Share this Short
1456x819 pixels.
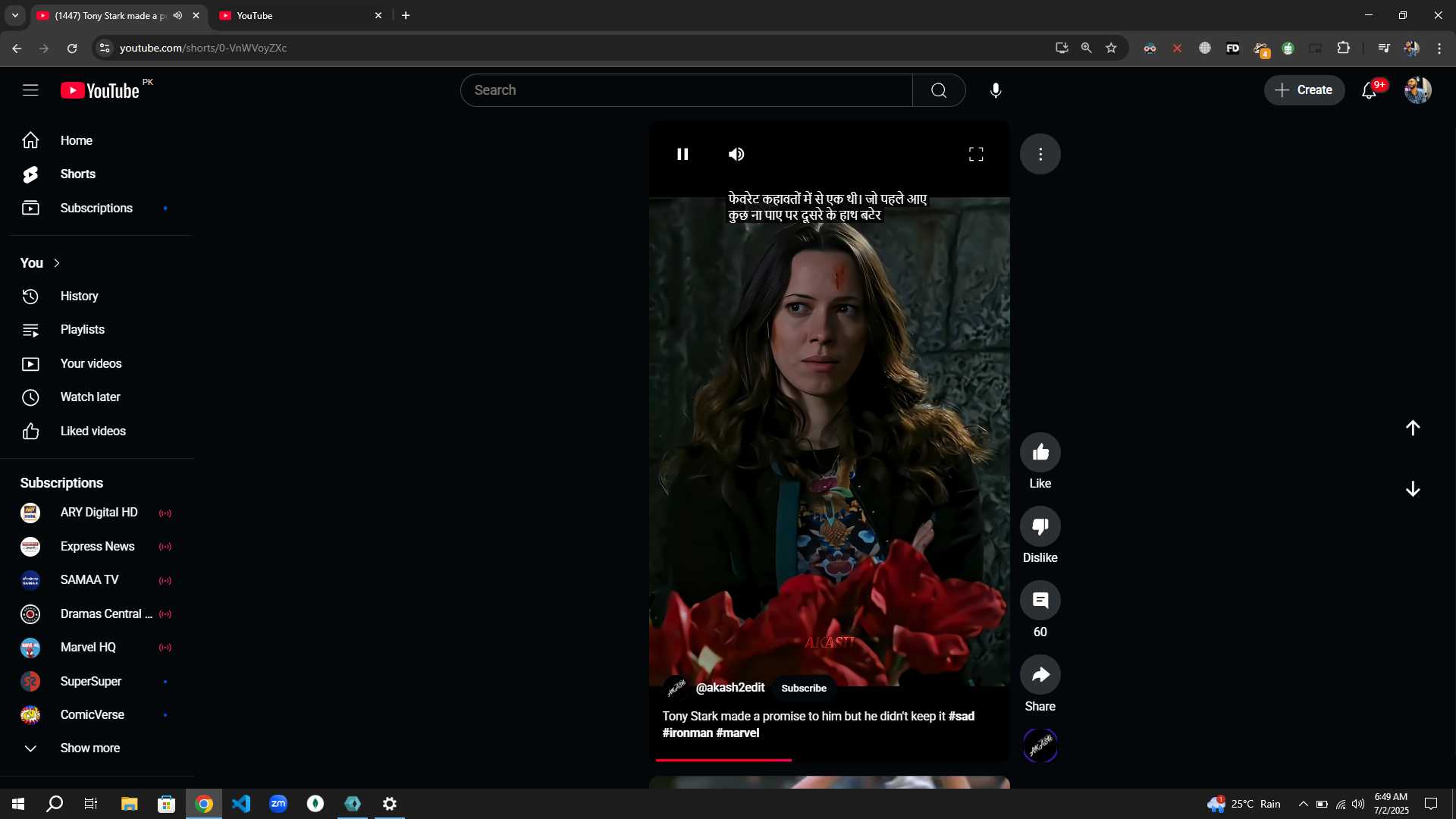pos(1040,675)
